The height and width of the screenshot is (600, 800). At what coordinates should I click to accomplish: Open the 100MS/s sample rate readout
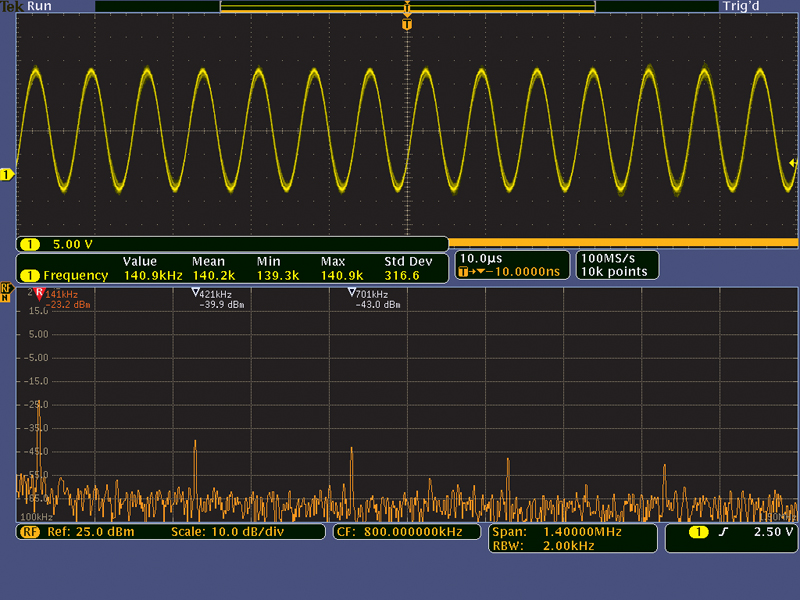[603, 258]
